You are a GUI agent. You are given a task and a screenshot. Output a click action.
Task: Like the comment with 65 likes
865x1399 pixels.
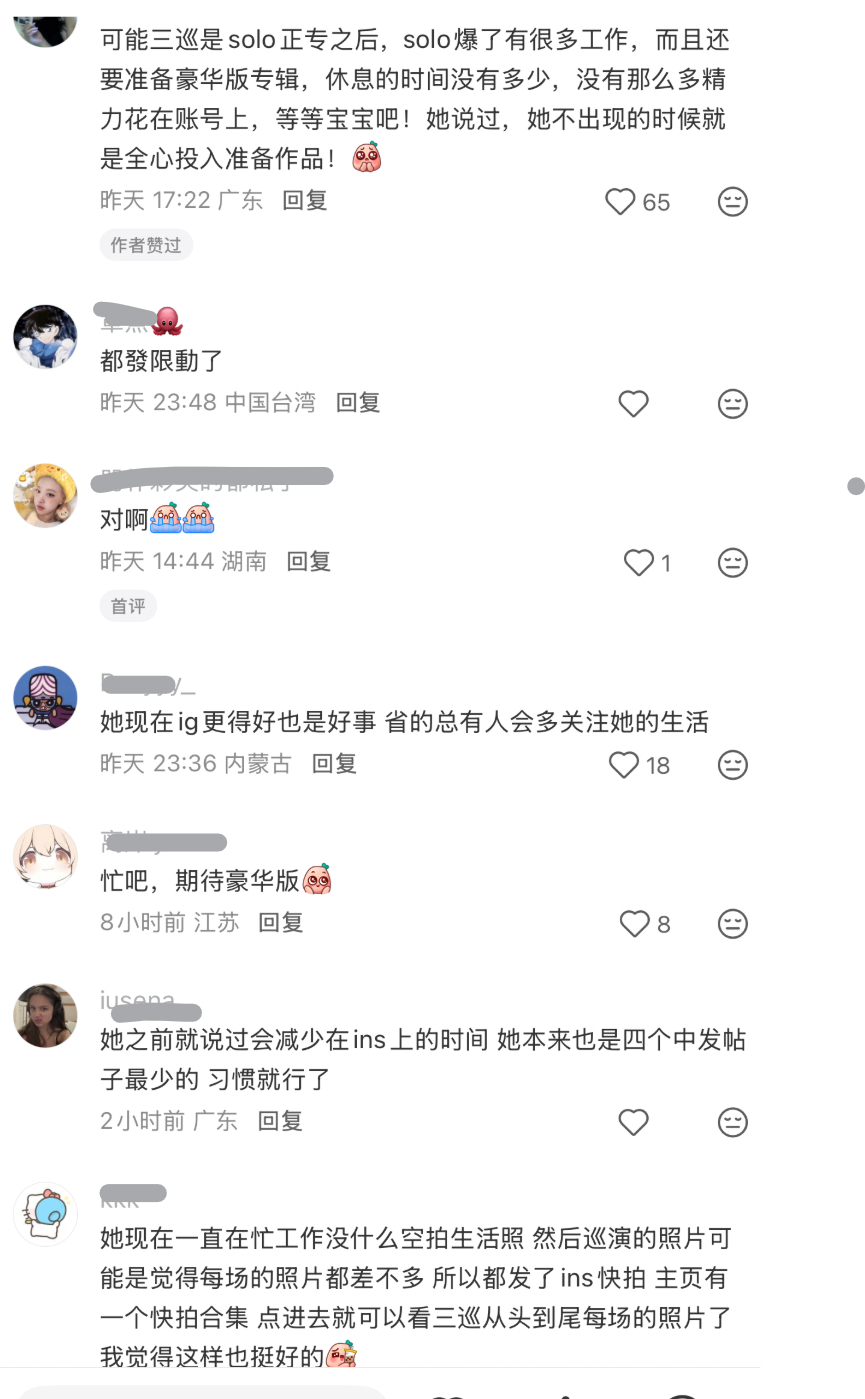pos(620,202)
